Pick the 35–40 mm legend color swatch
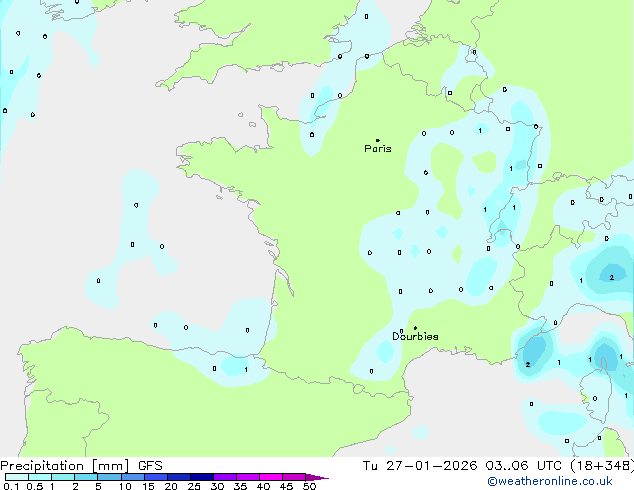The image size is (634, 490). [248, 477]
